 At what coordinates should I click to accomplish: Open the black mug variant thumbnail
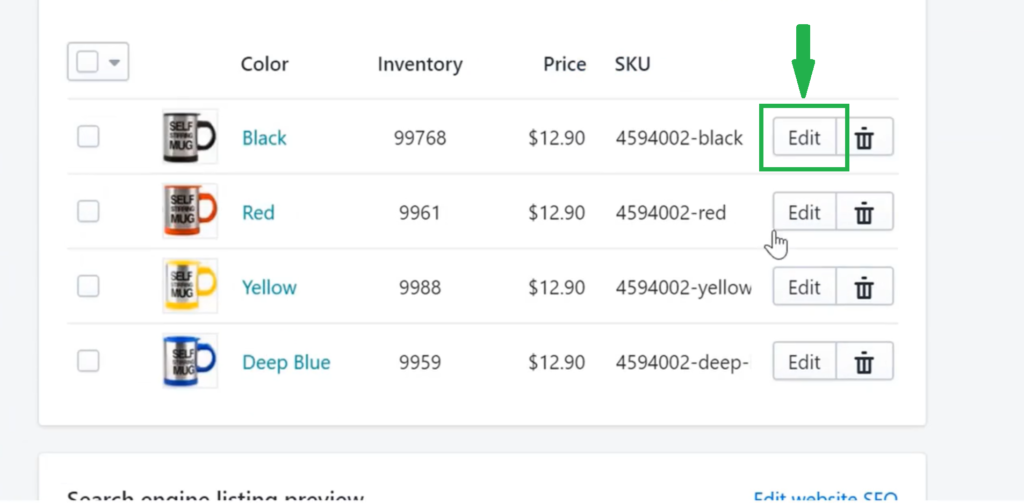tap(190, 137)
